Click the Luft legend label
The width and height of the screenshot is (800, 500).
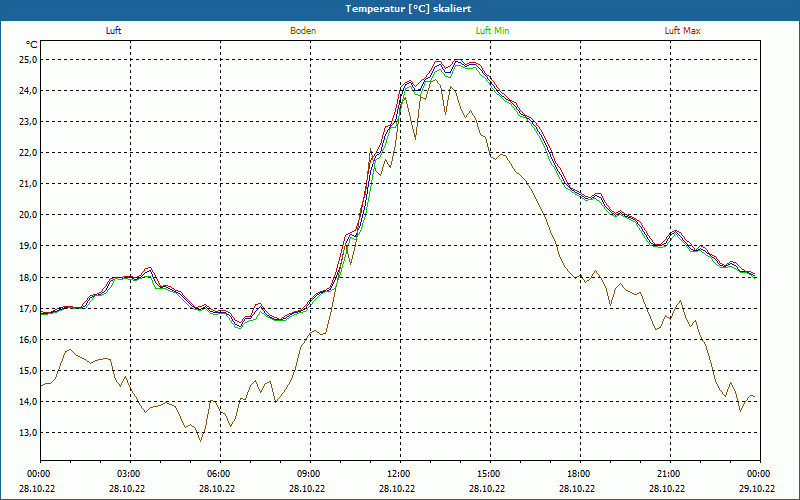click(x=113, y=31)
